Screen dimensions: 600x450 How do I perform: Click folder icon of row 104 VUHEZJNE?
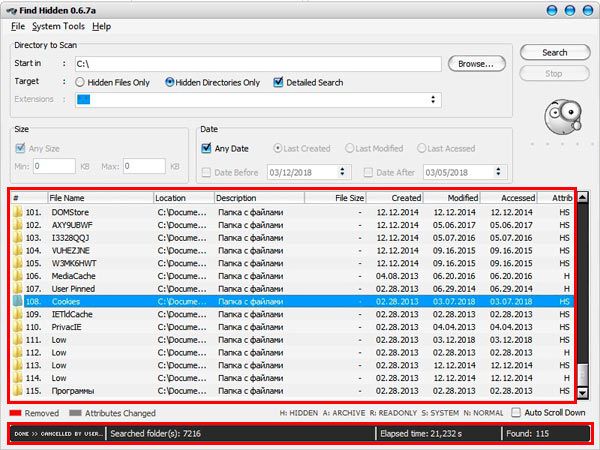tap(17, 250)
